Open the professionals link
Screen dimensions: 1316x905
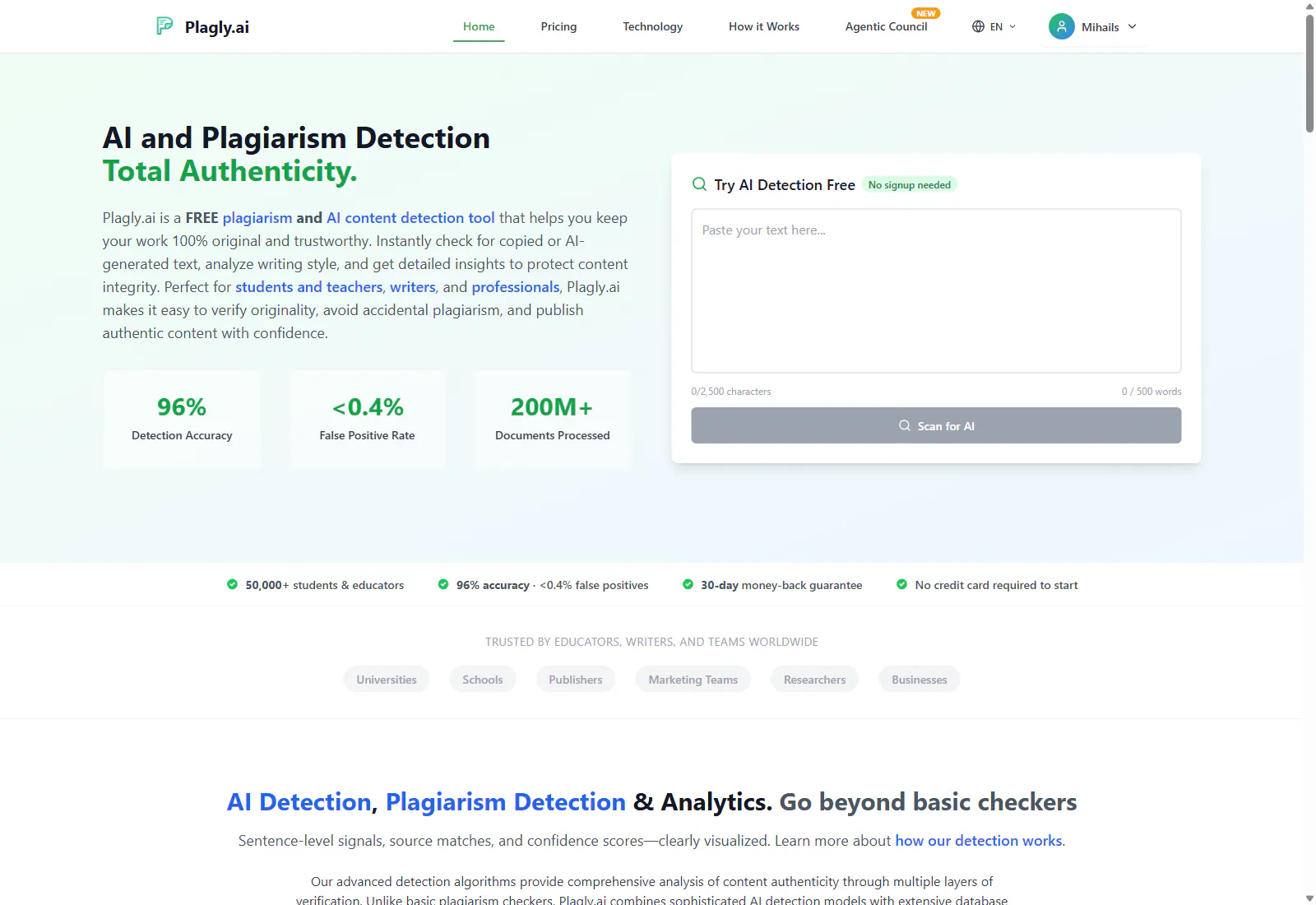pyautogui.click(x=516, y=287)
